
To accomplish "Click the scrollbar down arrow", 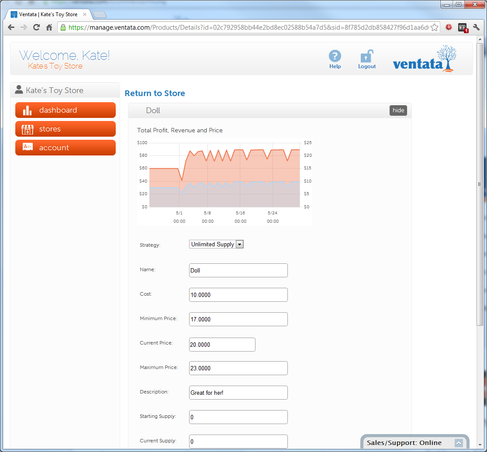I will click(480, 444).
